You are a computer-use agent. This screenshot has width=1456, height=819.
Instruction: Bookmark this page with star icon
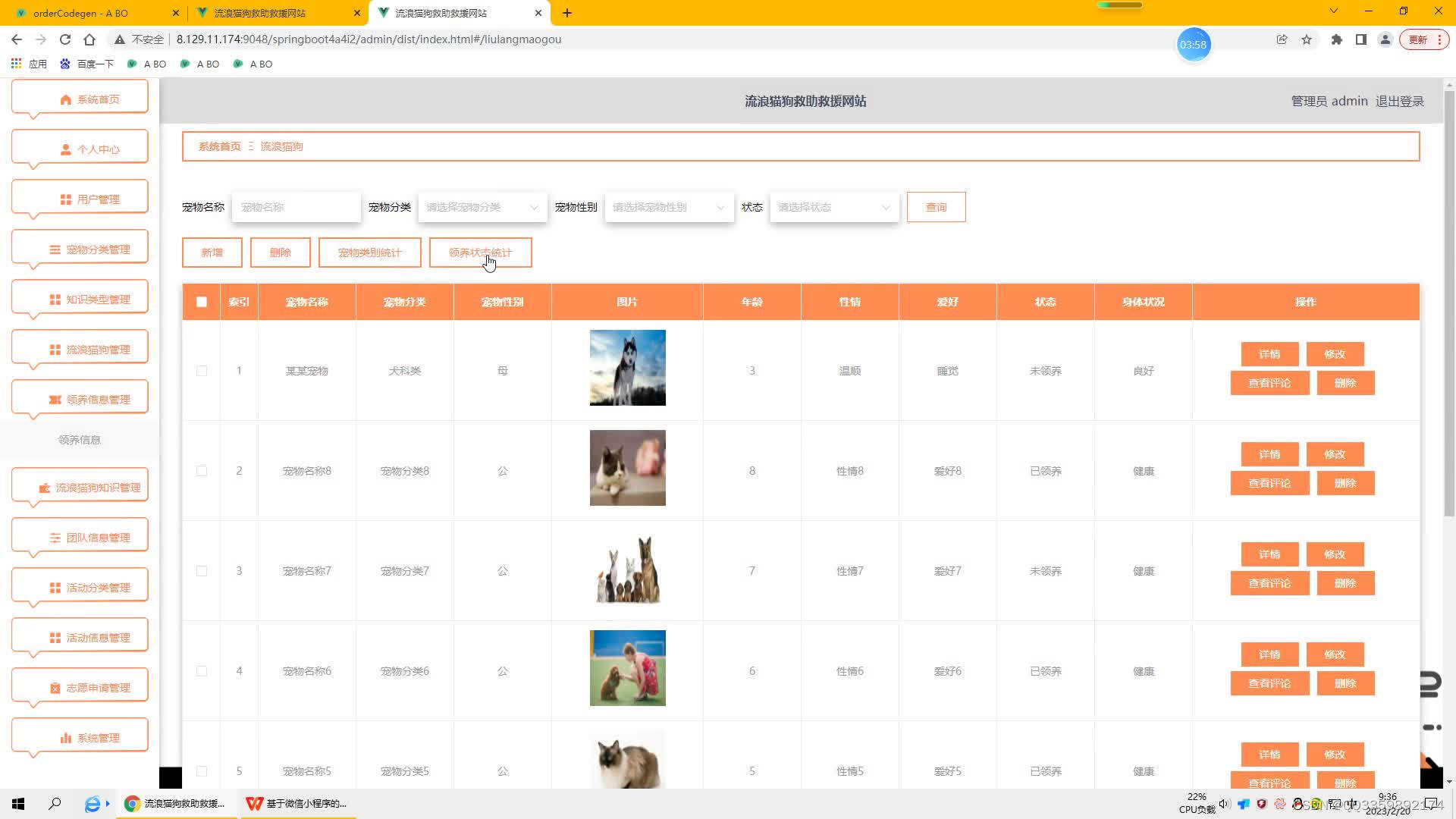[x=1307, y=39]
